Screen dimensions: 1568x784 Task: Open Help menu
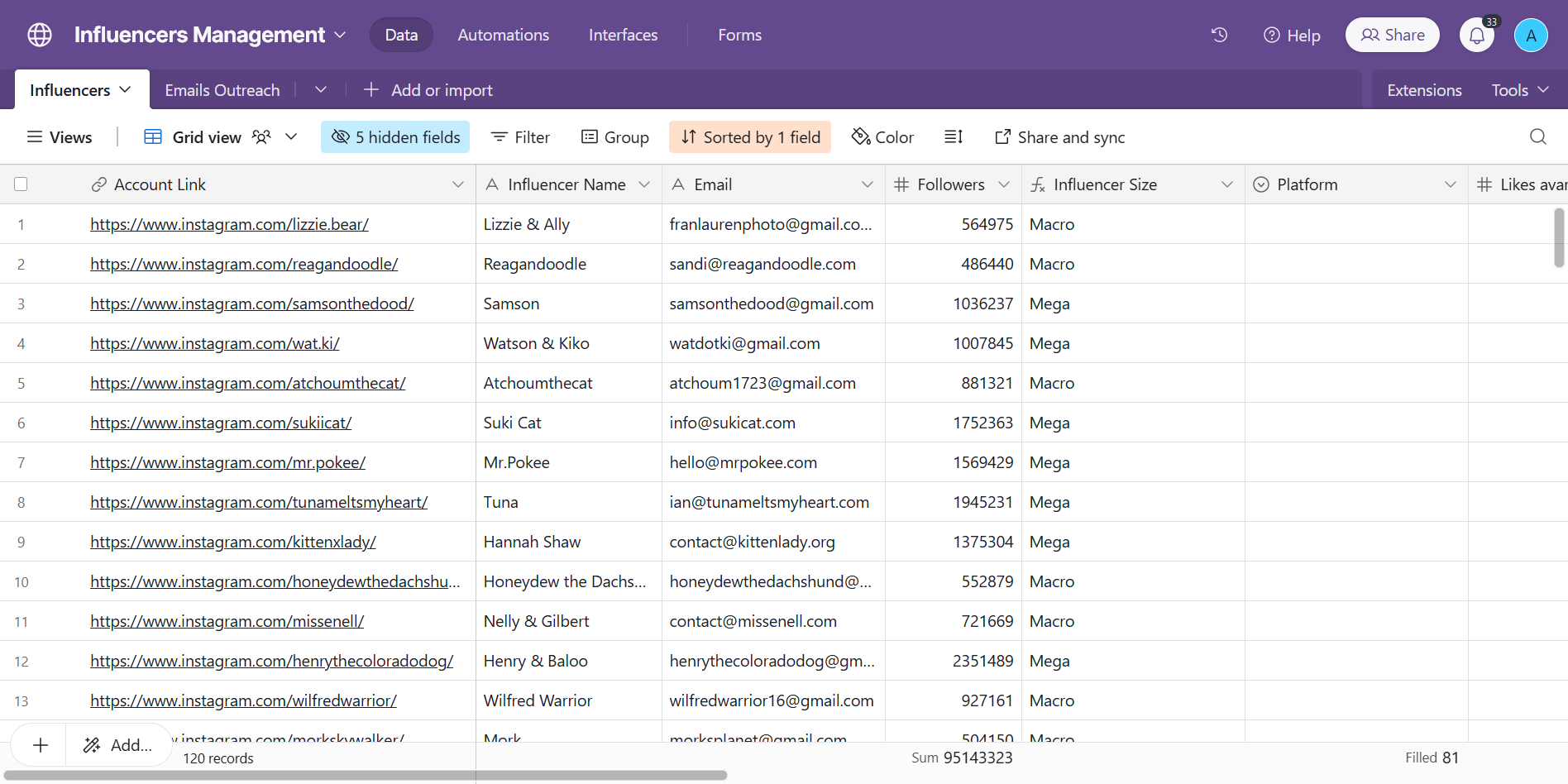(1293, 36)
